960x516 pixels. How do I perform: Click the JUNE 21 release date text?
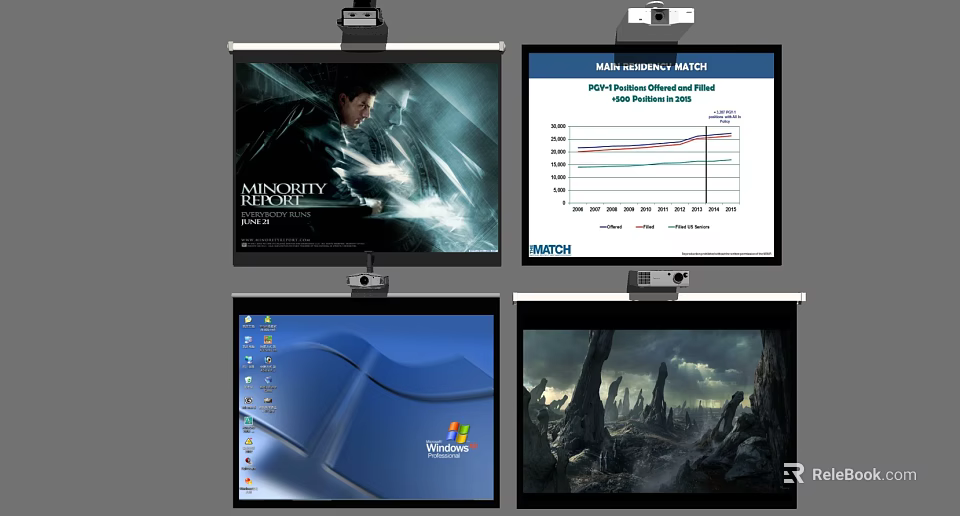tap(255, 222)
